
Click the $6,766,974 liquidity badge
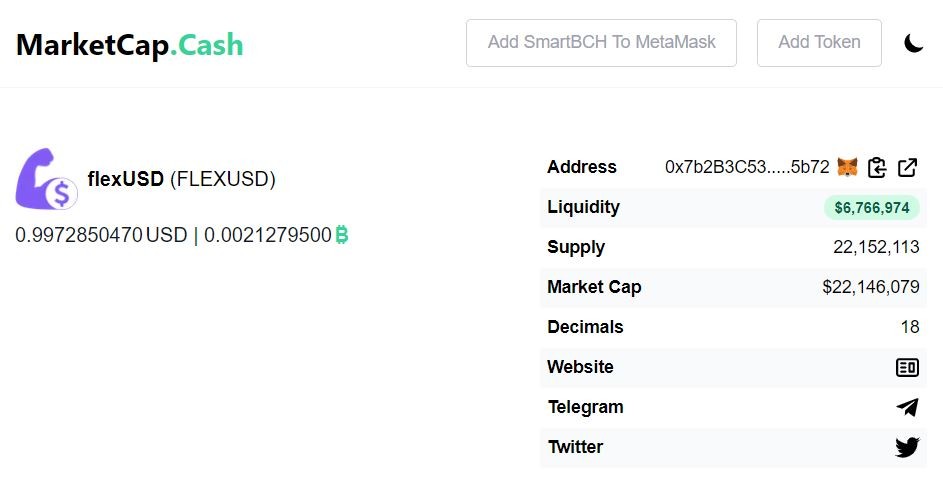[x=871, y=207]
